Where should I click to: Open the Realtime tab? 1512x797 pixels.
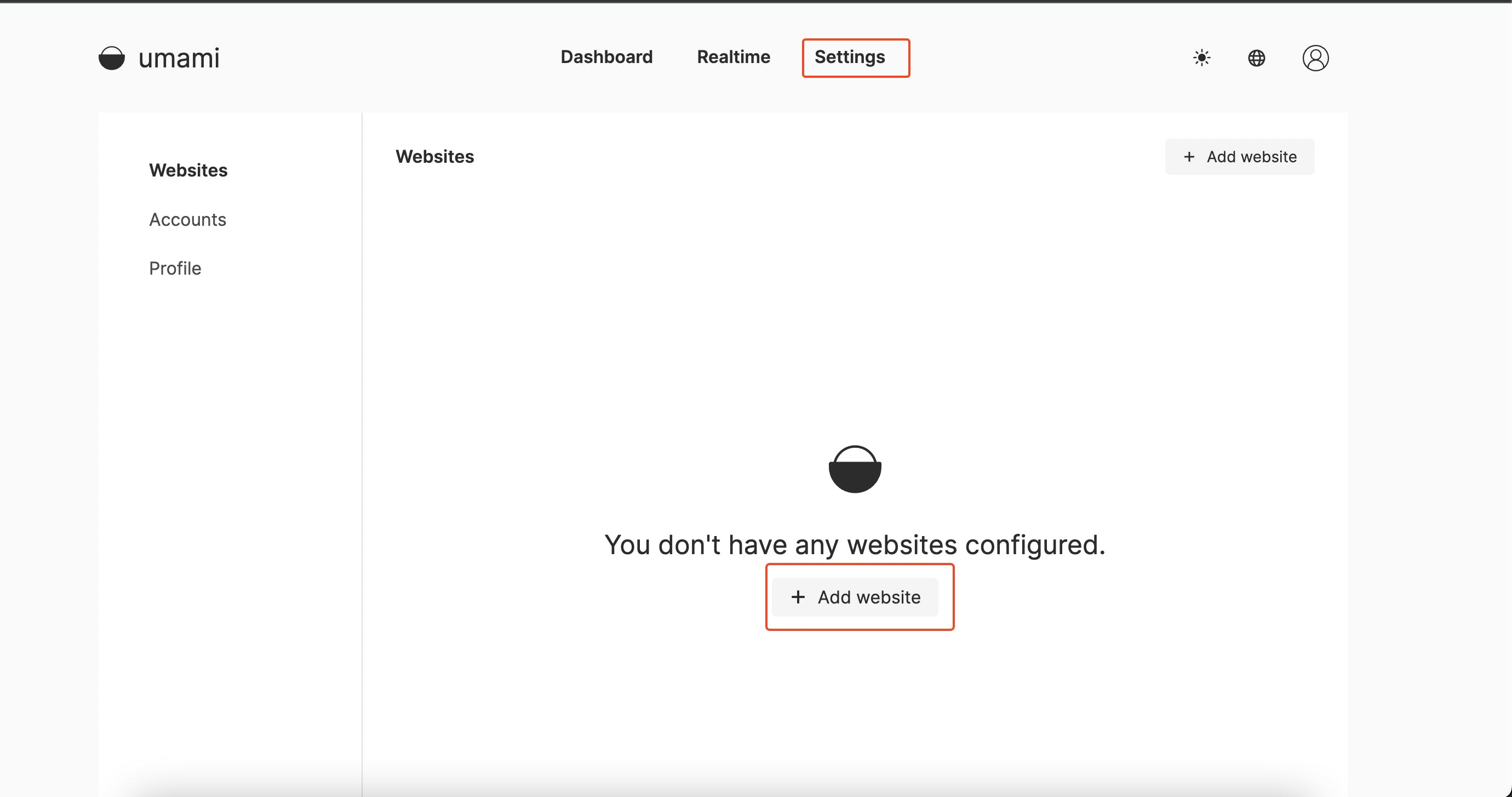733,57
